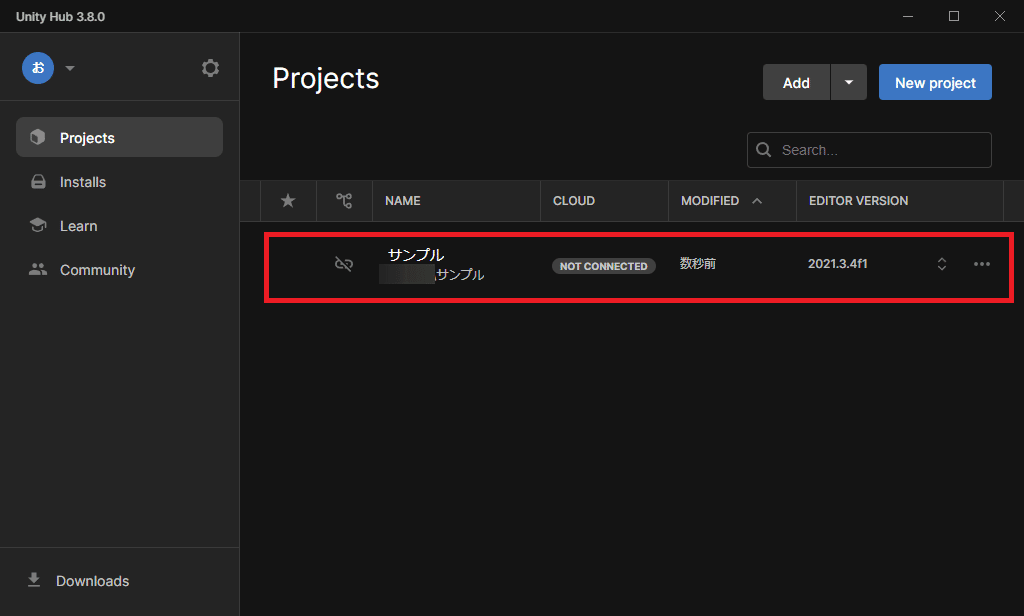The width and height of the screenshot is (1024, 616).
Task: Click inside the Search field
Action: click(x=869, y=149)
